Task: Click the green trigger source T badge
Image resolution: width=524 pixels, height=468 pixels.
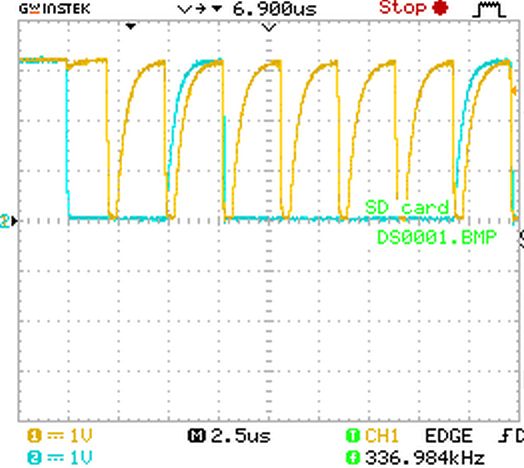Action: click(x=353, y=436)
